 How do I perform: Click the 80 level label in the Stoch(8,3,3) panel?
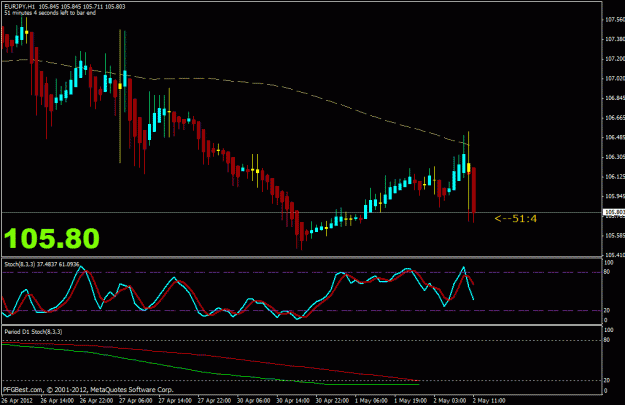point(607,272)
